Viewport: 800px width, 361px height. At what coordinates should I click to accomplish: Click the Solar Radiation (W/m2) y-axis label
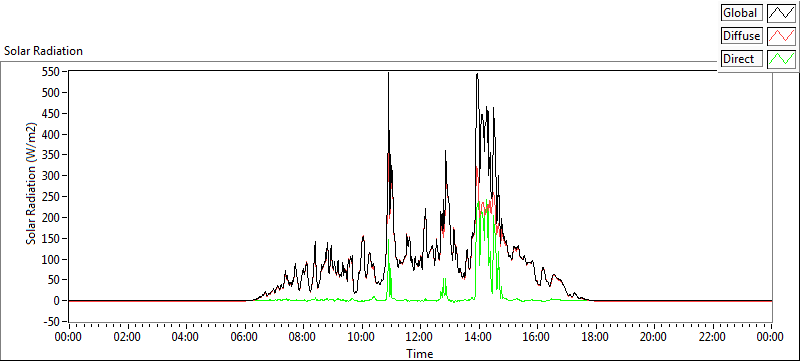pos(32,184)
